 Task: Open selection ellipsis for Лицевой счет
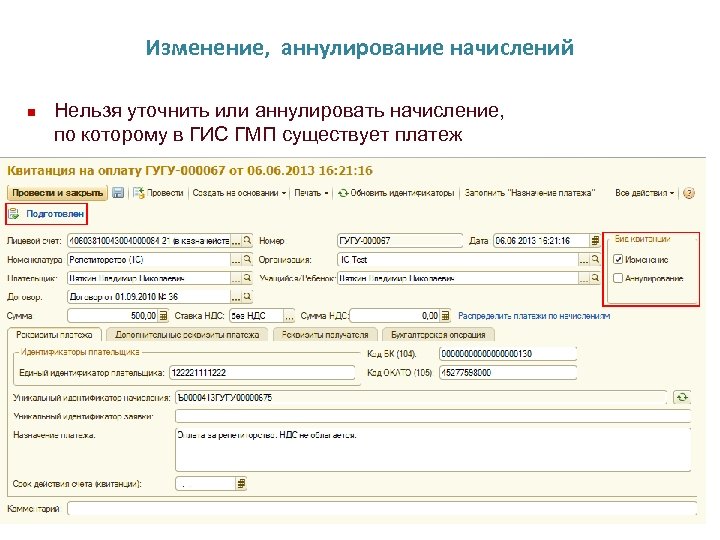coord(236,241)
